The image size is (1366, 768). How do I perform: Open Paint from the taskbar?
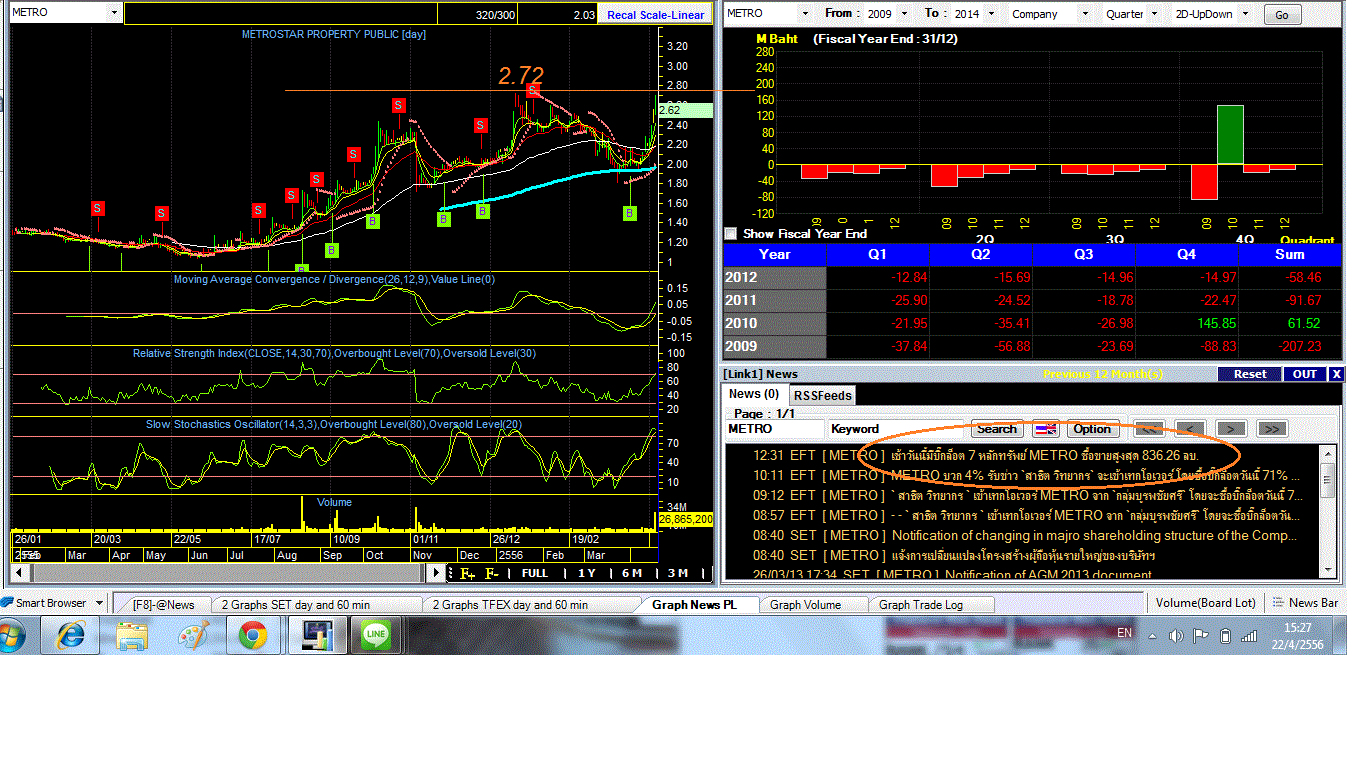(x=192, y=635)
